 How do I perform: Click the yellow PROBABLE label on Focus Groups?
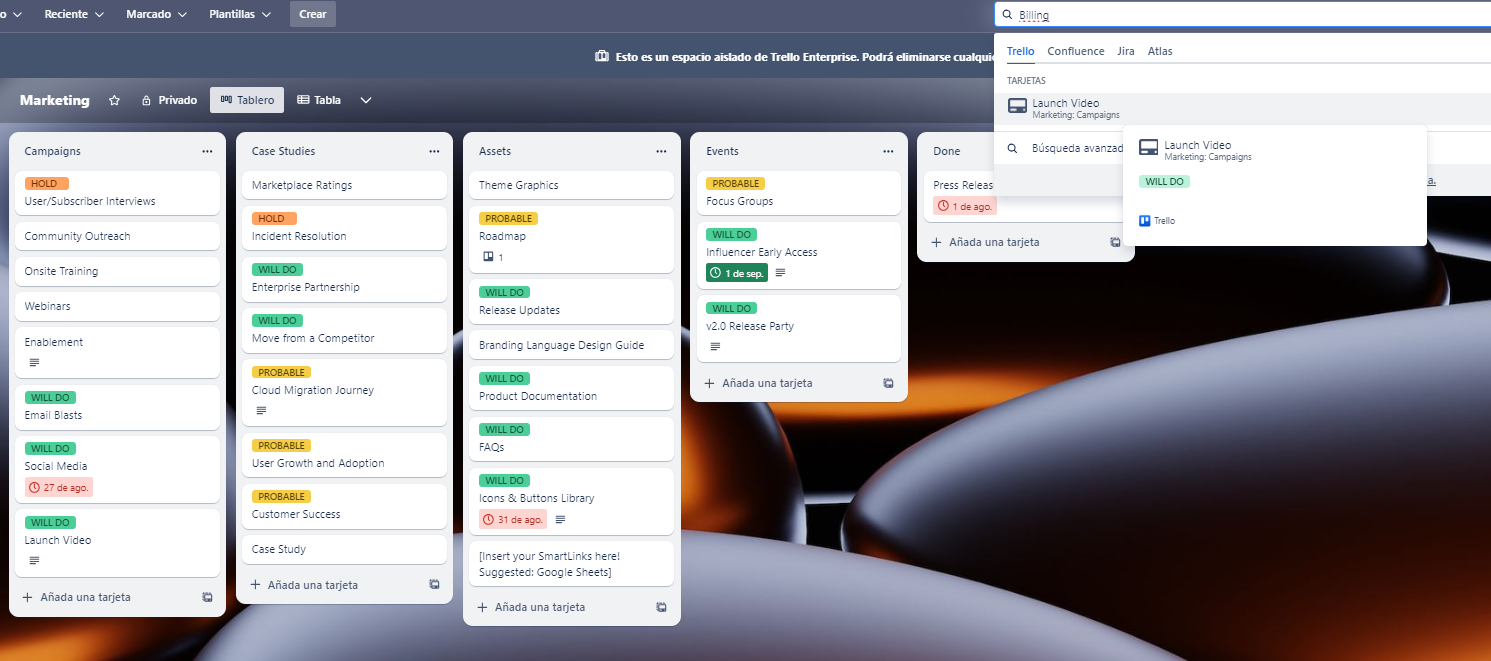click(735, 183)
